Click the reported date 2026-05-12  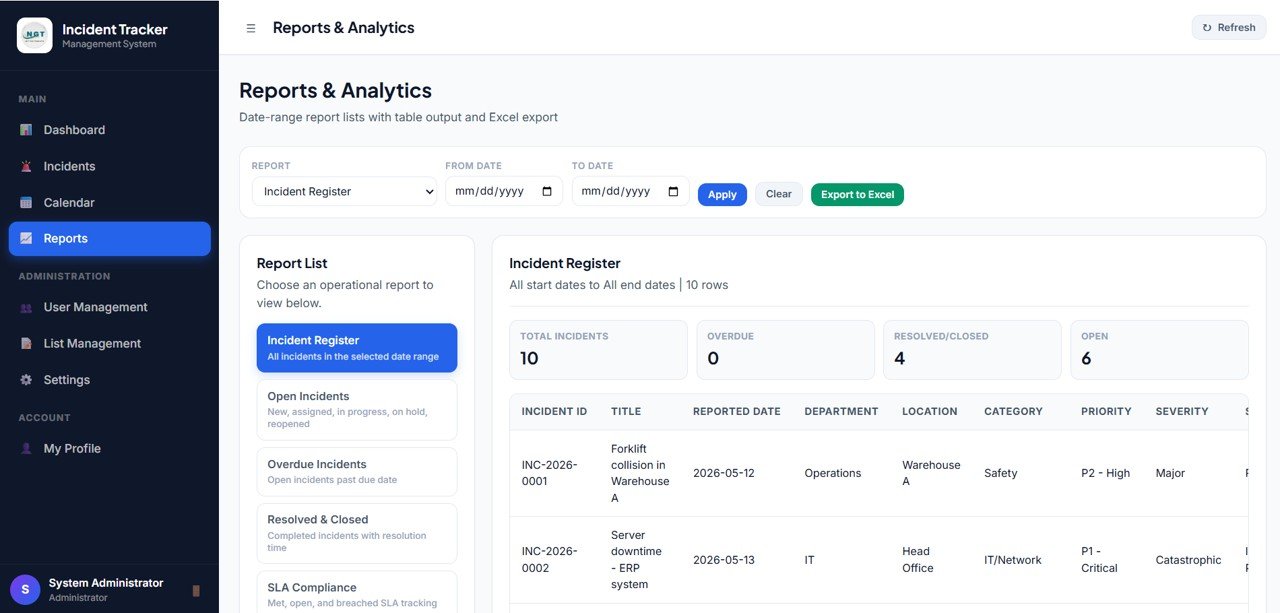(726, 473)
